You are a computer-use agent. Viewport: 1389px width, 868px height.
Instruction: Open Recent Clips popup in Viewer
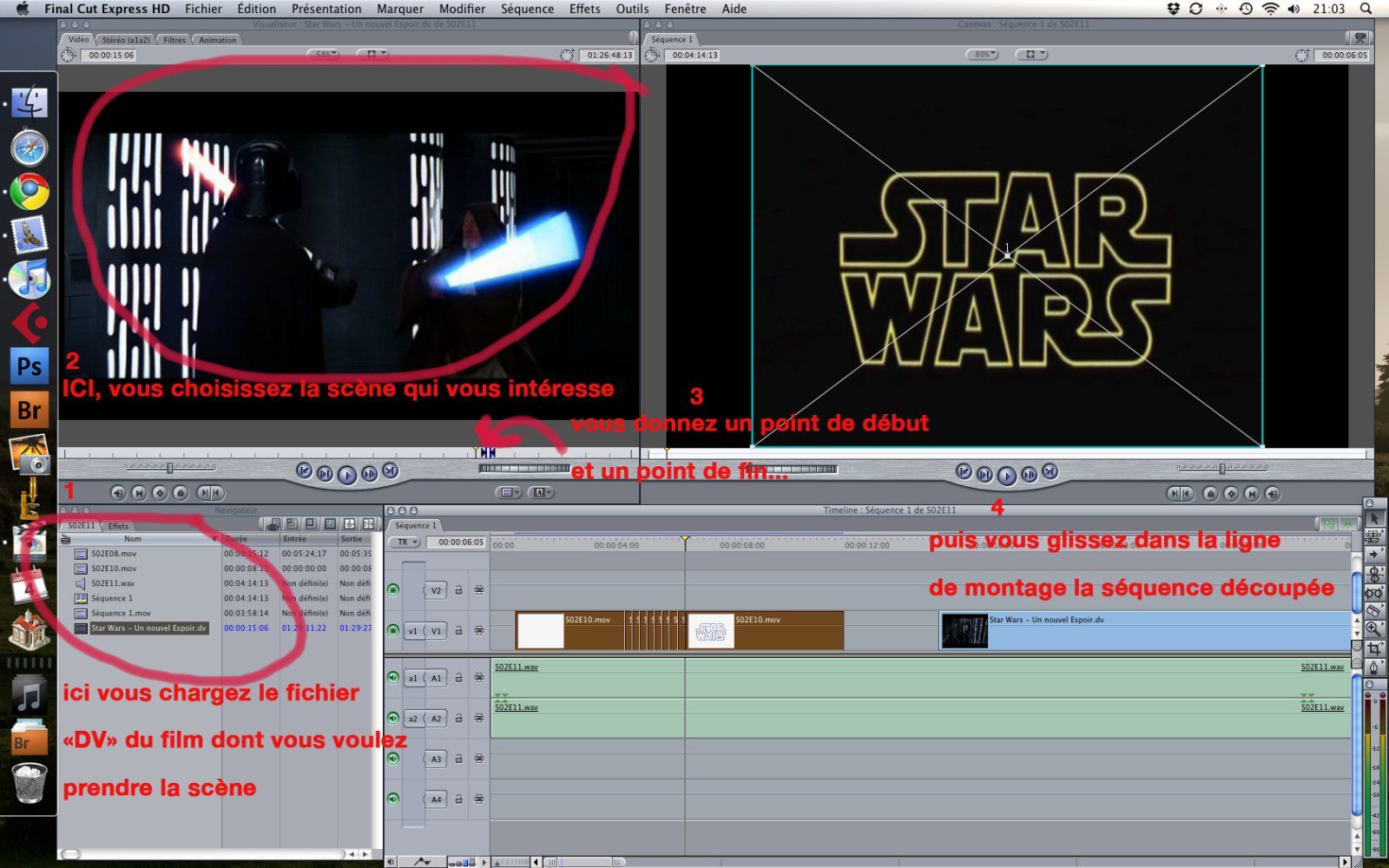pyautogui.click(x=509, y=493)
